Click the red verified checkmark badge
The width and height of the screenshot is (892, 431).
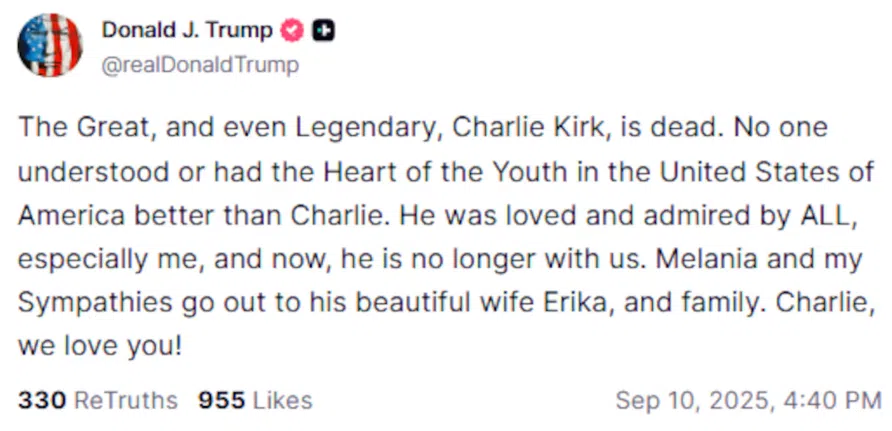291,31
